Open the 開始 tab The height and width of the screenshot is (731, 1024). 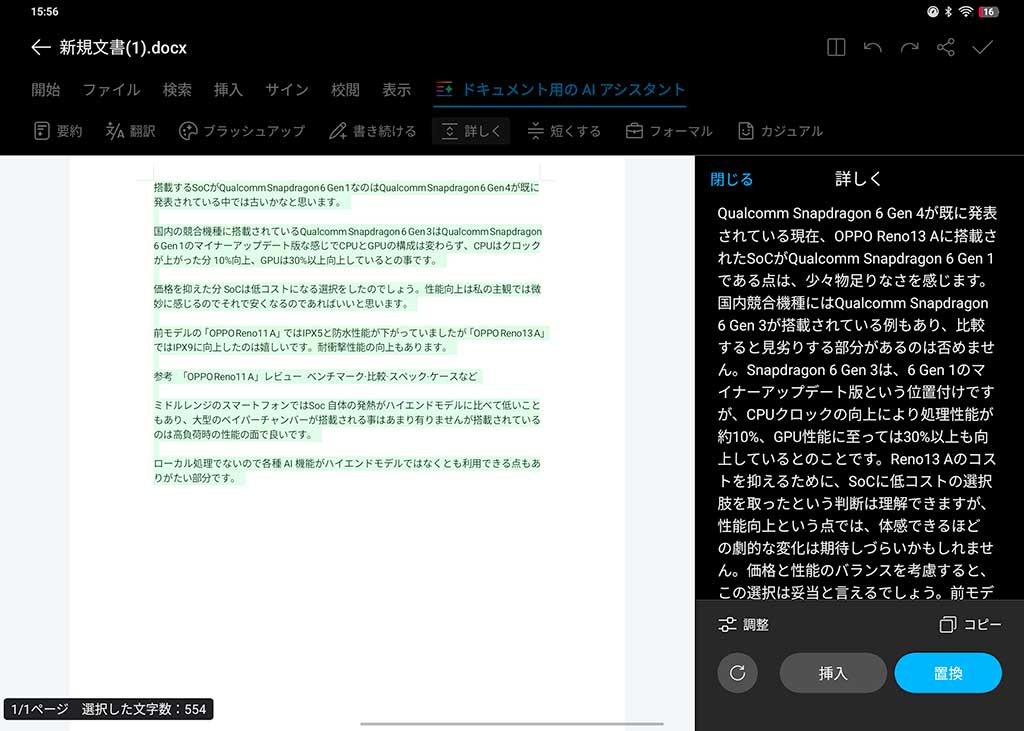[x=46, y=89]
